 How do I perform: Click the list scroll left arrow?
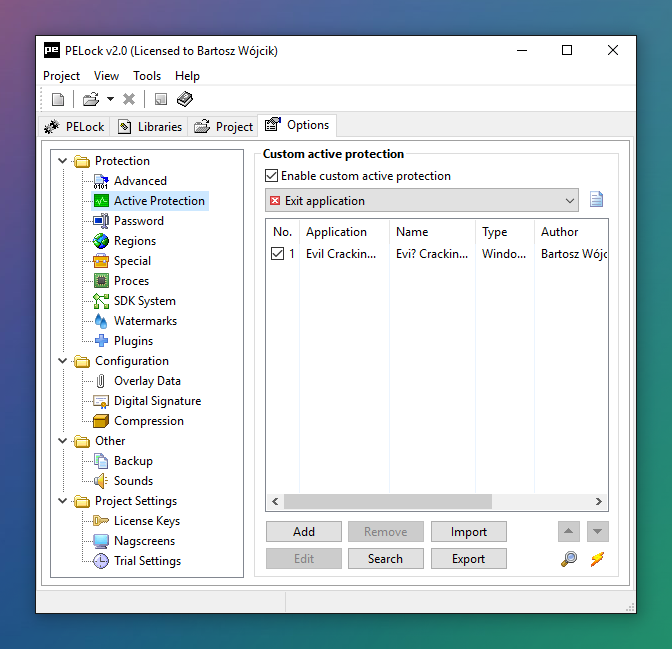tap(275, 502)
